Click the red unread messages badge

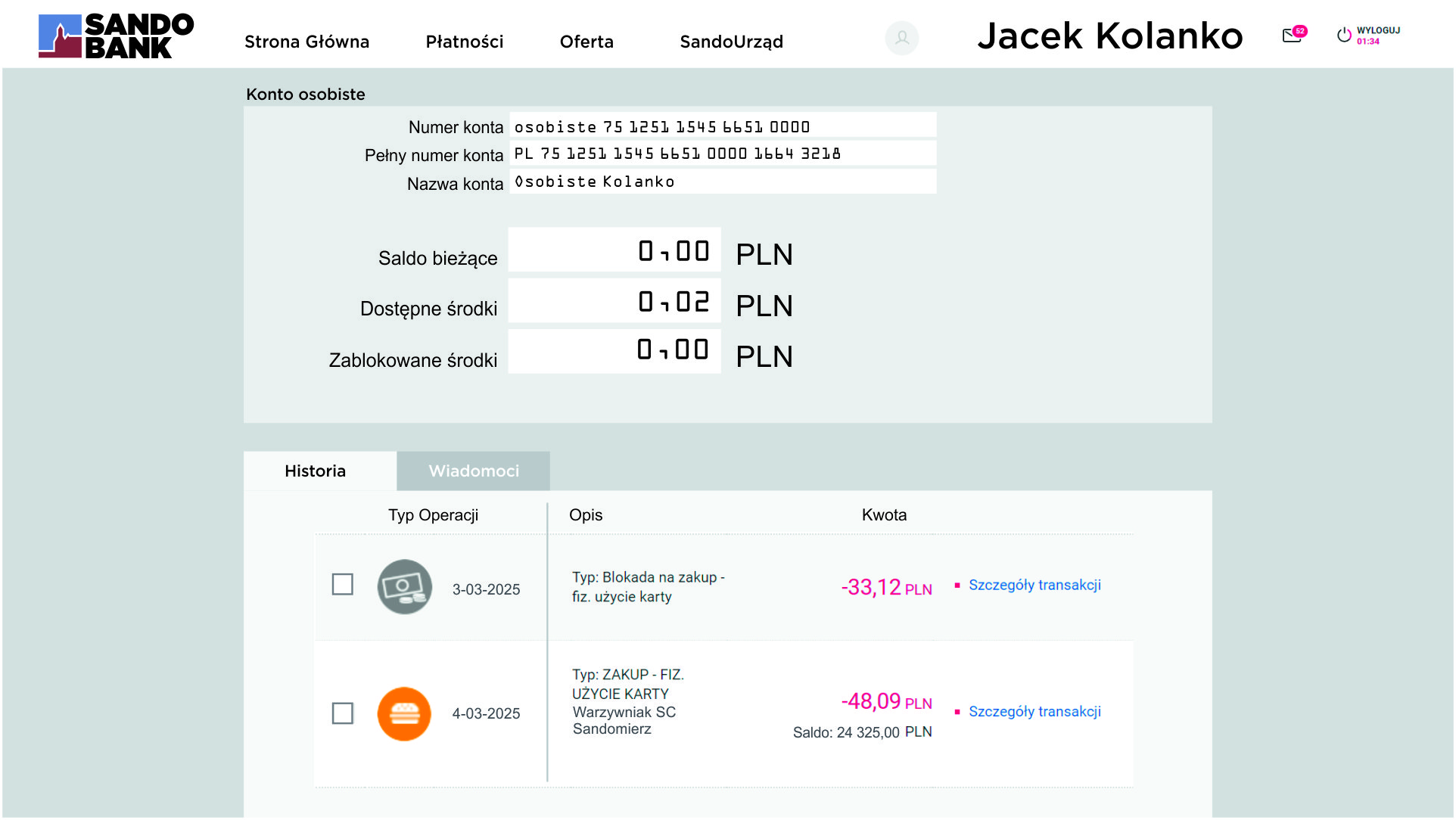click(x=1299, y=31)
